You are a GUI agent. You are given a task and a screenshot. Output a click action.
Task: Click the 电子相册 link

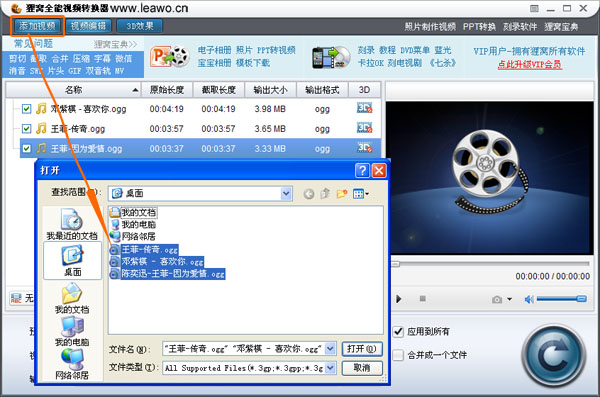click(214, 50)
